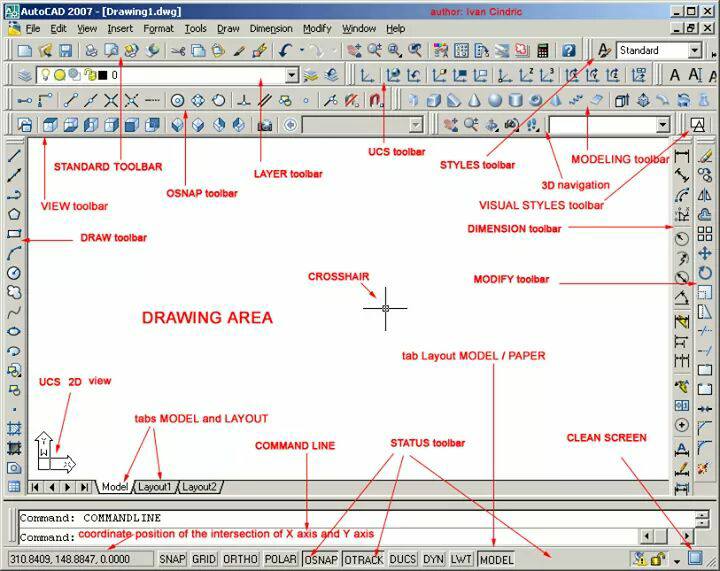Image resolution: width=720 pixels, height=571 pixels.
Task: Click the Undo arrow icon
Action: point(286,50)
